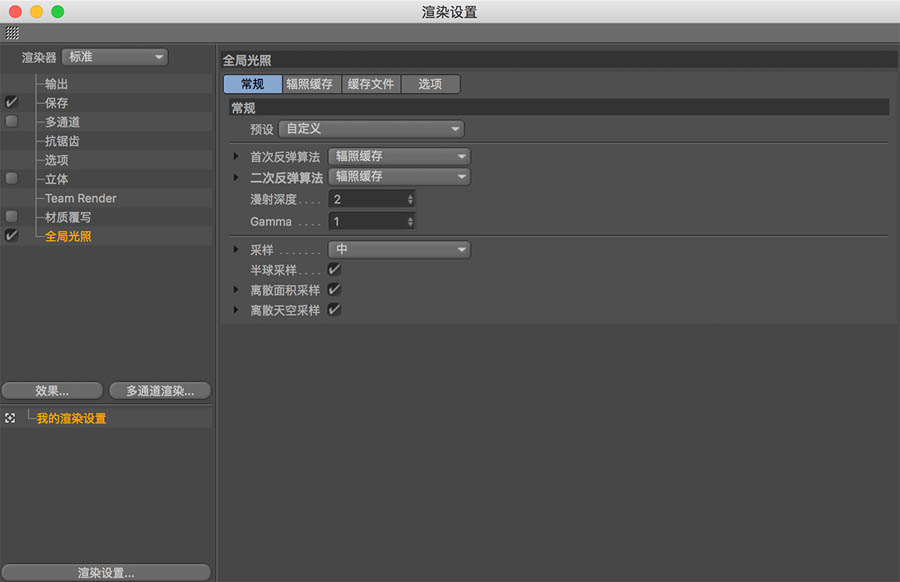Click the Gamma value input field
Screen dimensions: 900x582
tap(366, 221)
